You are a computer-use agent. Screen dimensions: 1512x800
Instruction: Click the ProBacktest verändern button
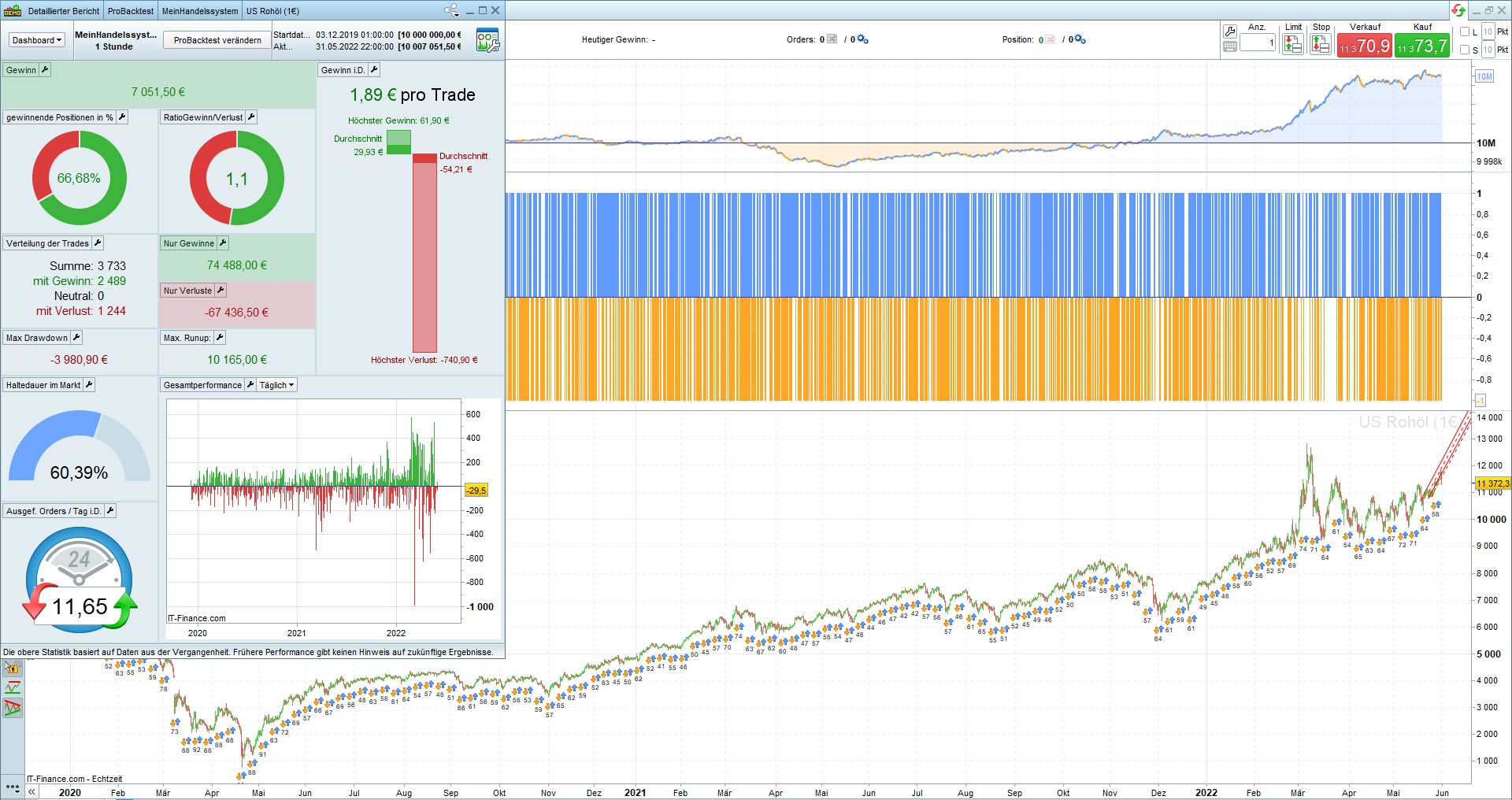coord(217,40)
